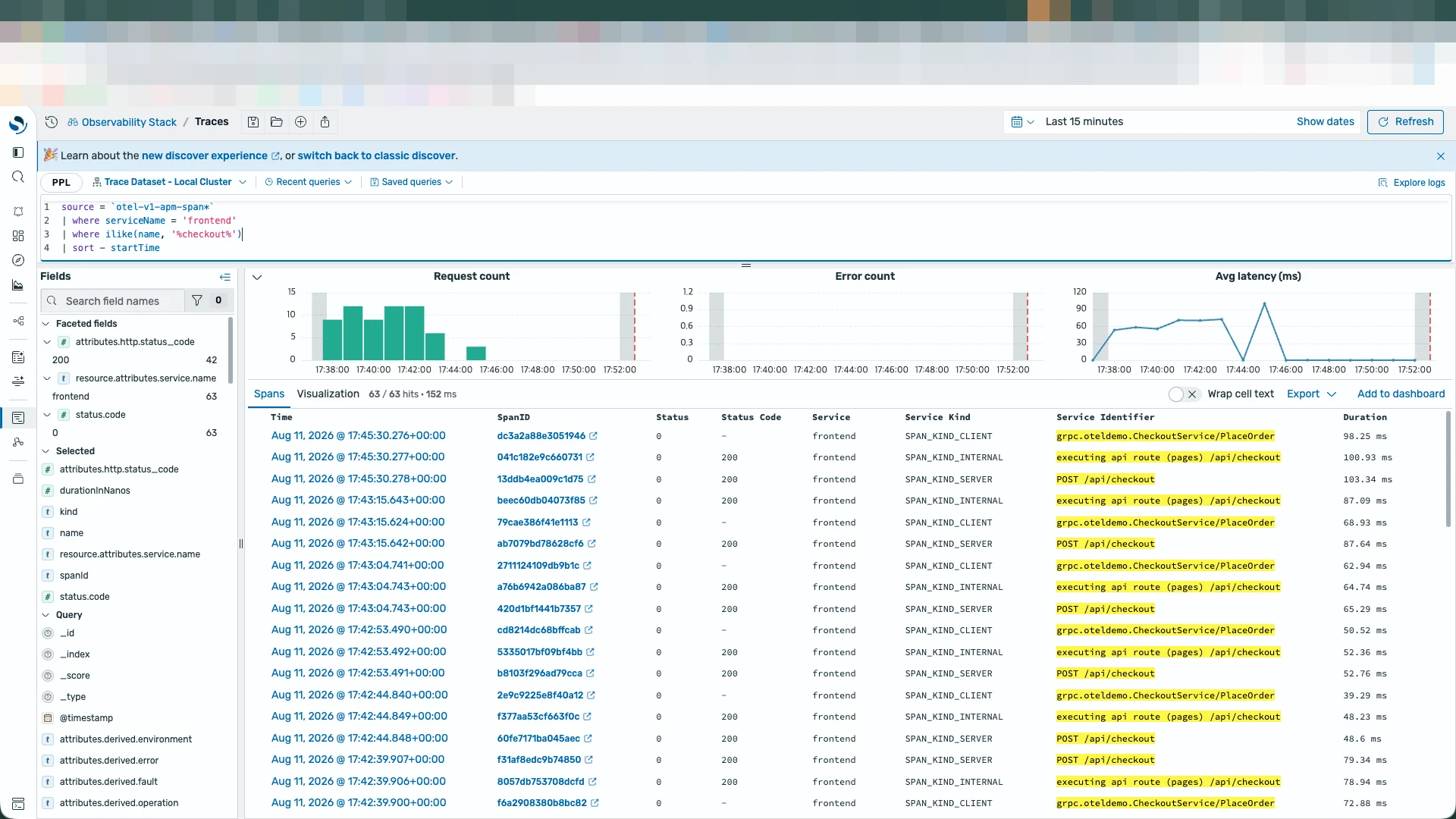
Task: Open the dashboards sidebar icon
Action: 18,236
